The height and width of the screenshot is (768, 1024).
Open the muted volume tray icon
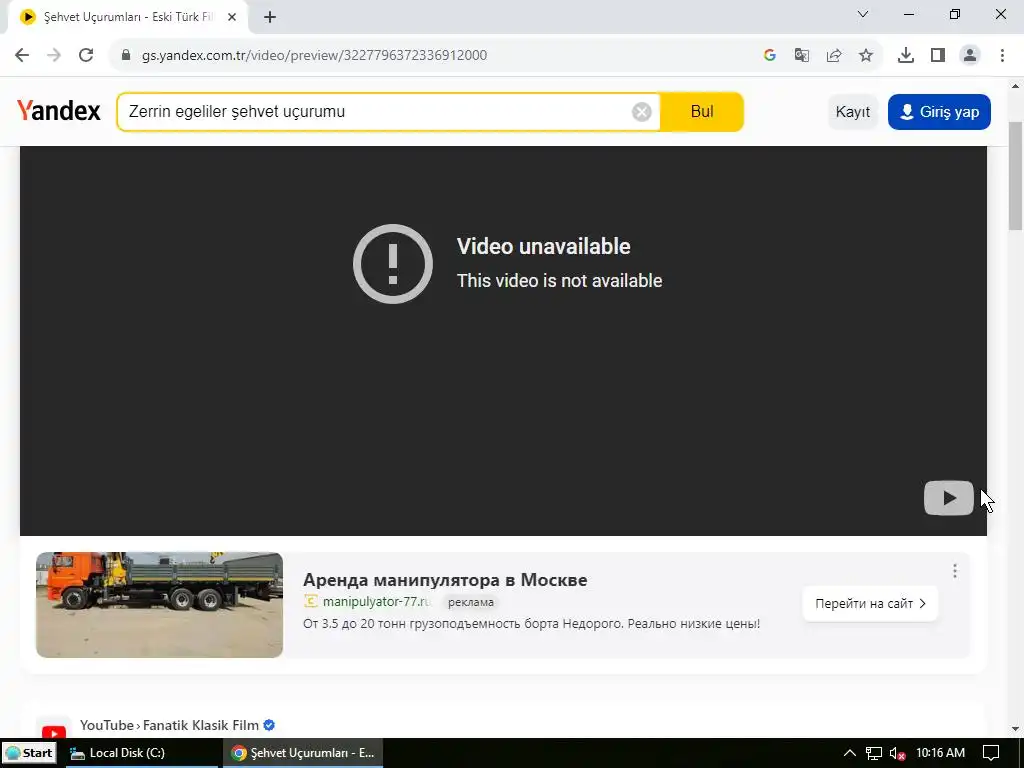[897, 754]
